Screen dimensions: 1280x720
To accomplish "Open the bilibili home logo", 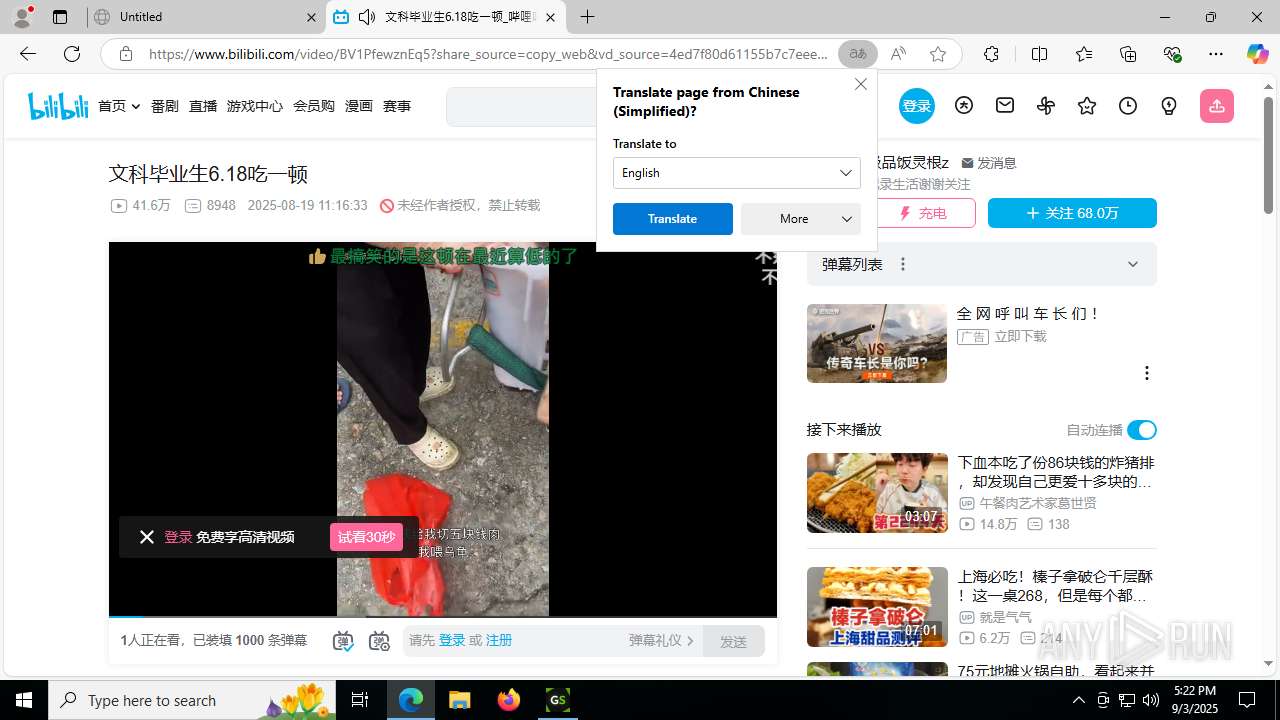I will pyautogui.click(x=58, y=106).
